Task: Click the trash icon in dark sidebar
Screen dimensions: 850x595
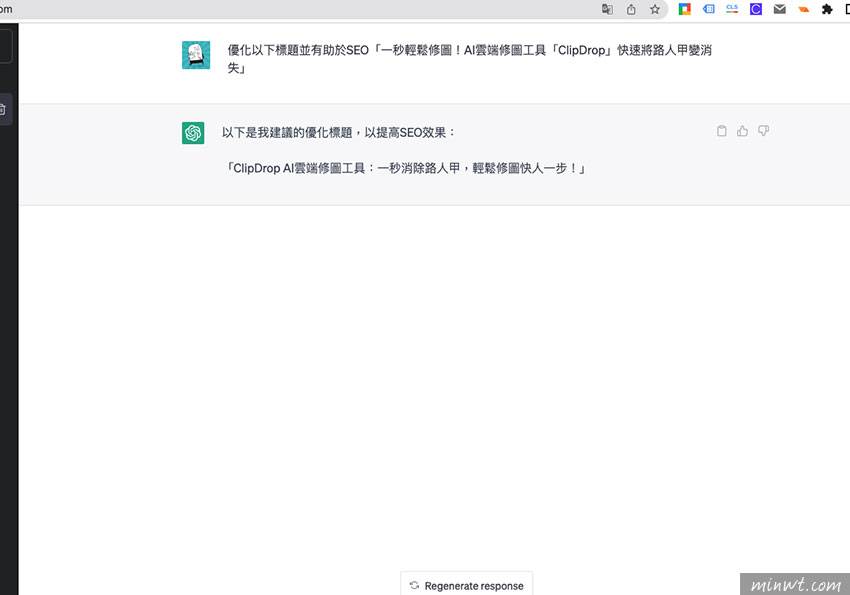Action: coord(3,109)
